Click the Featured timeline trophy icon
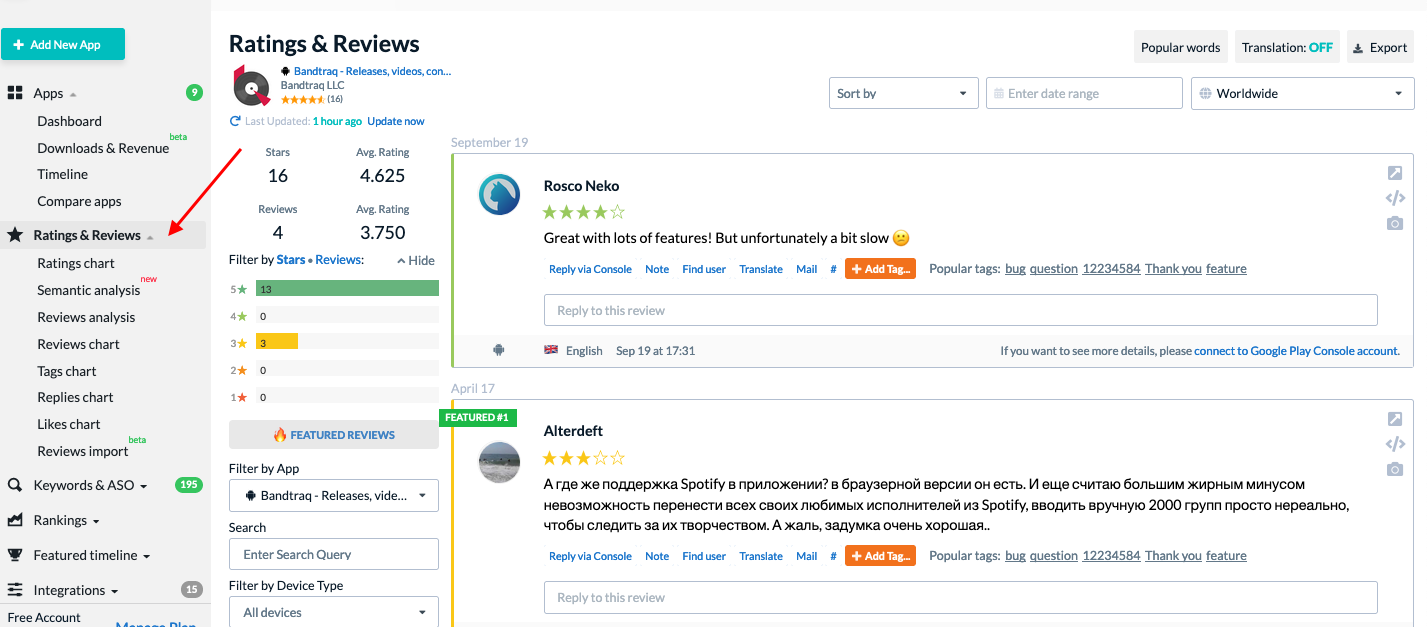The height and width of the screenshot is (627, 1427). pyautogui.click(x=15, y=555)
